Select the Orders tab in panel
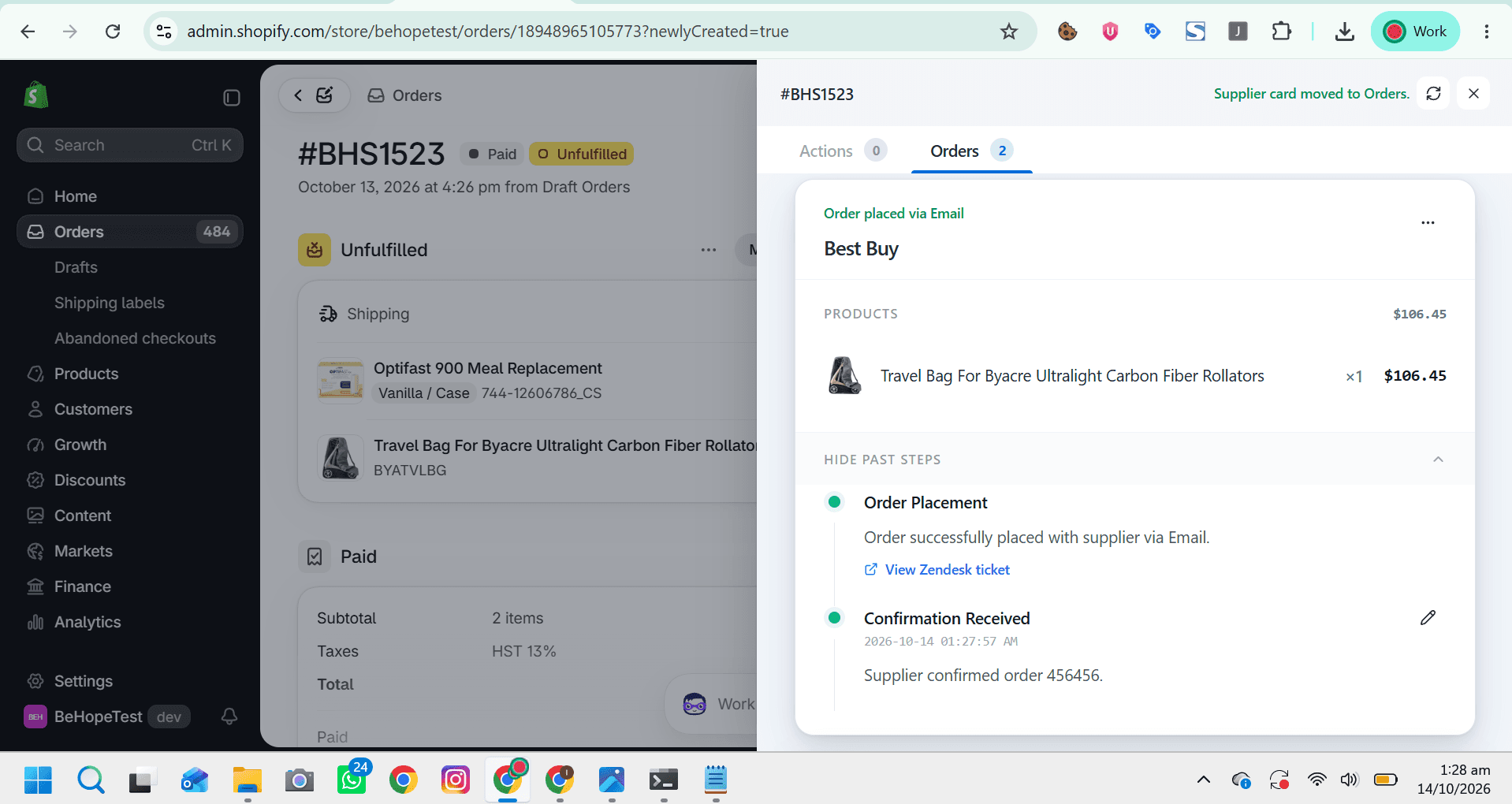Screen dimensions: 1512x804 [971, 151]
